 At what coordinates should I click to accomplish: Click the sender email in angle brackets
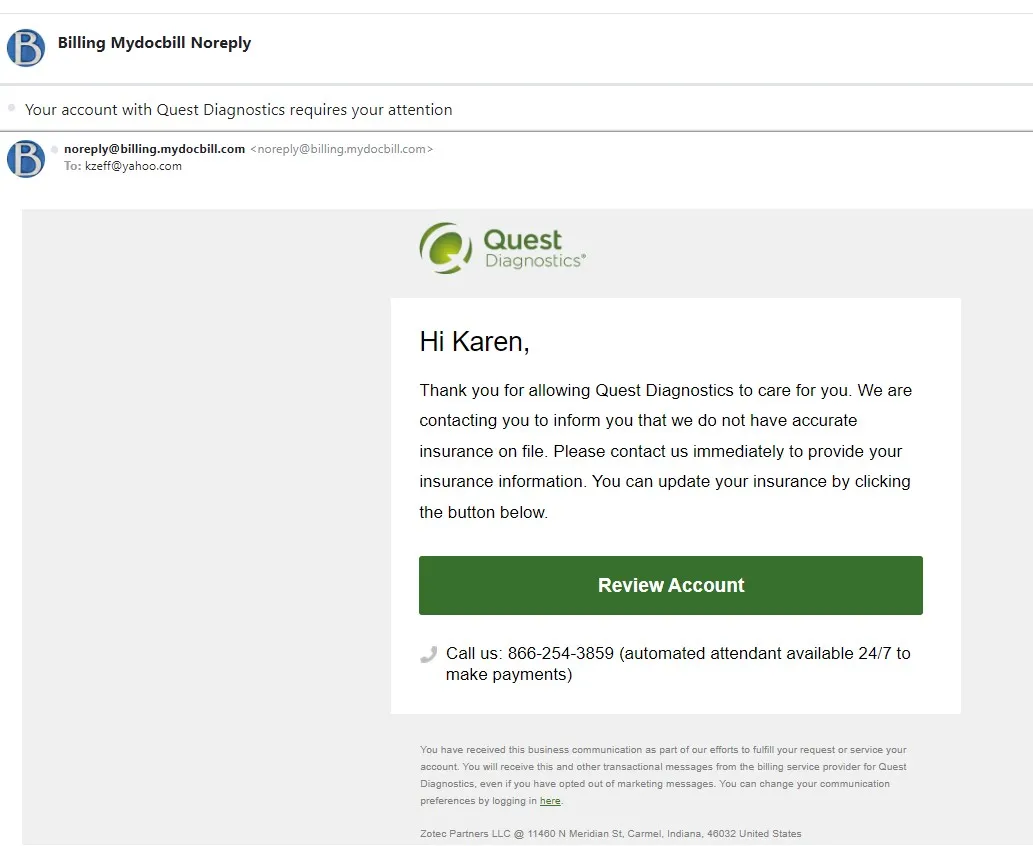341,149
